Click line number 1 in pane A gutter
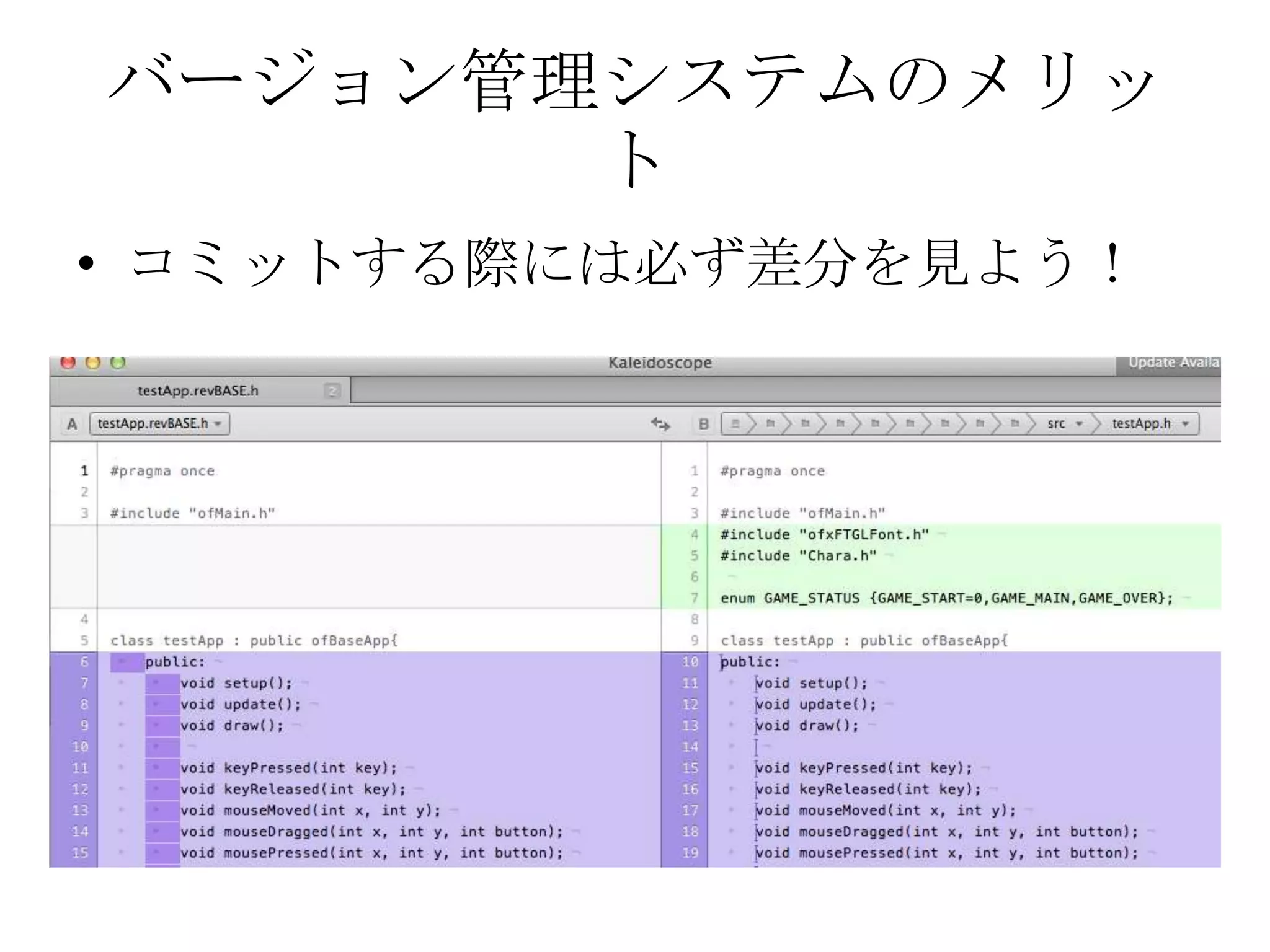This screenshot has height=952, width=1270. 84,471
